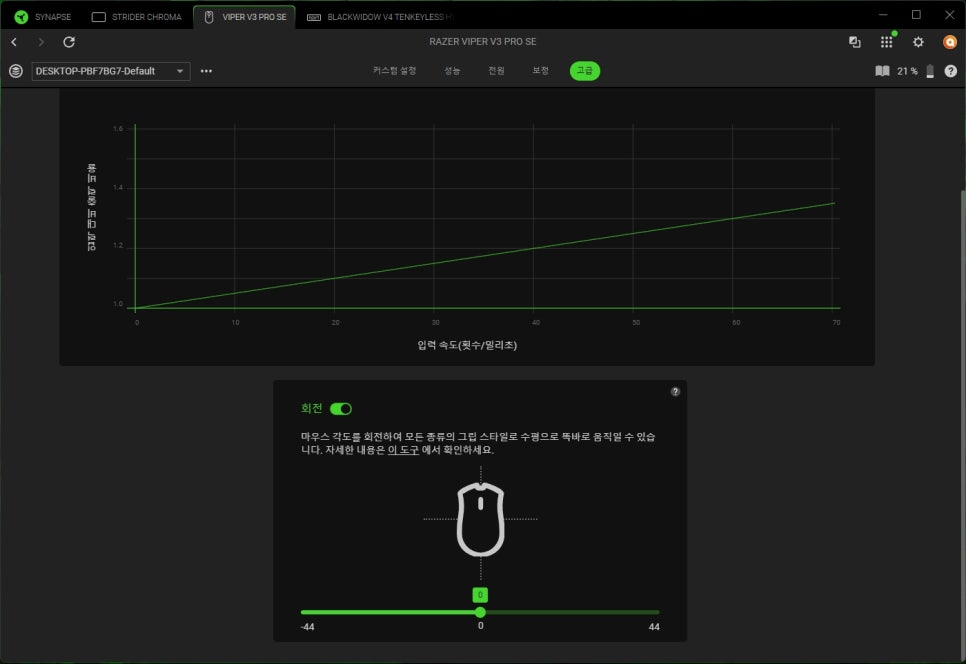The height and width of the screenshot is (664, 966).
Task: Click the orange user account avatar
Action: [950, 42]
